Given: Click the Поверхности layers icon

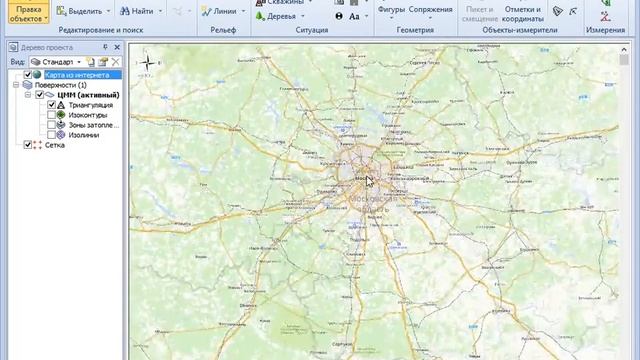Looking at the screenshot, I should [27, 85].
